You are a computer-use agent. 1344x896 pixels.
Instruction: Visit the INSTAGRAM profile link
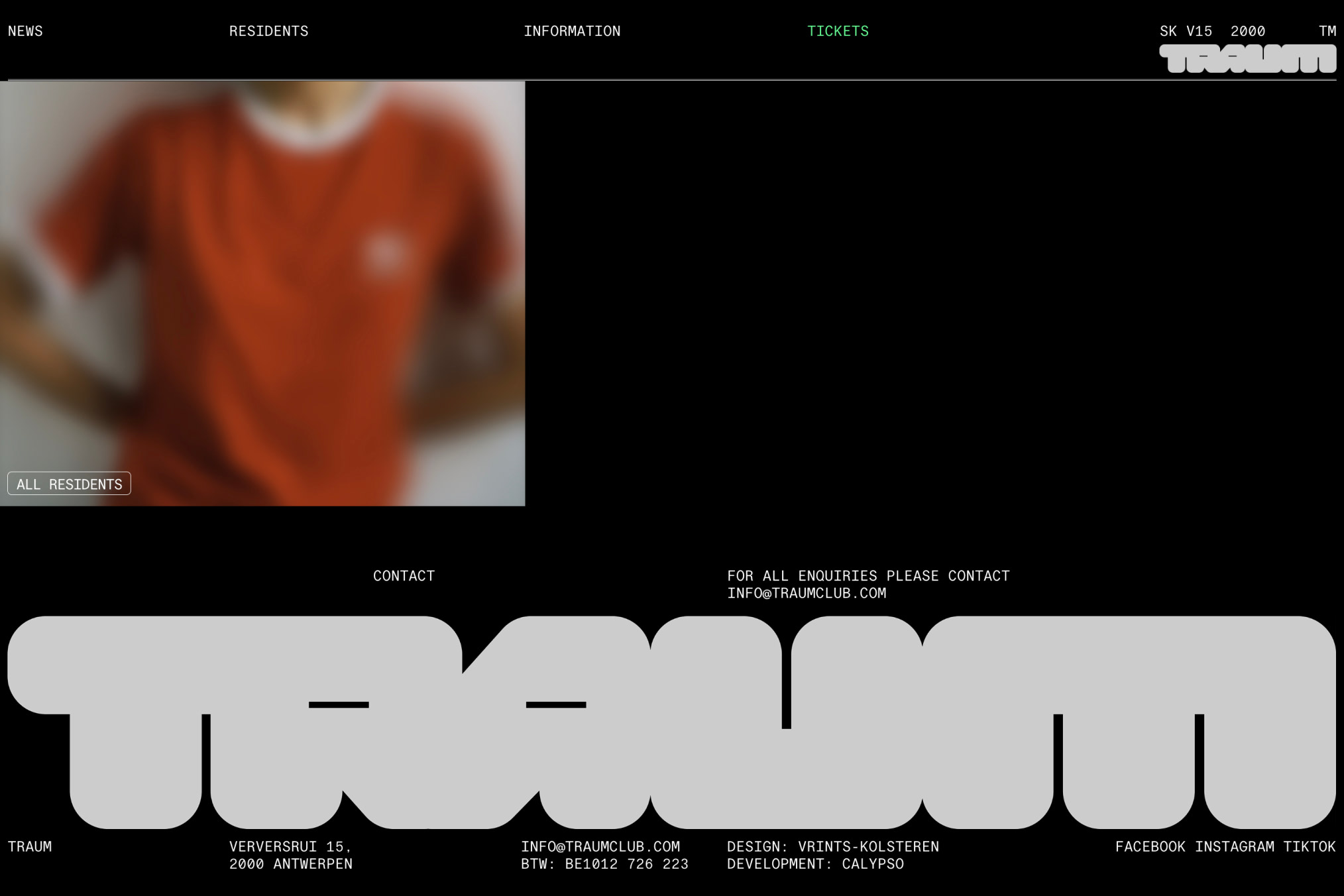[x=1234, y=846]
